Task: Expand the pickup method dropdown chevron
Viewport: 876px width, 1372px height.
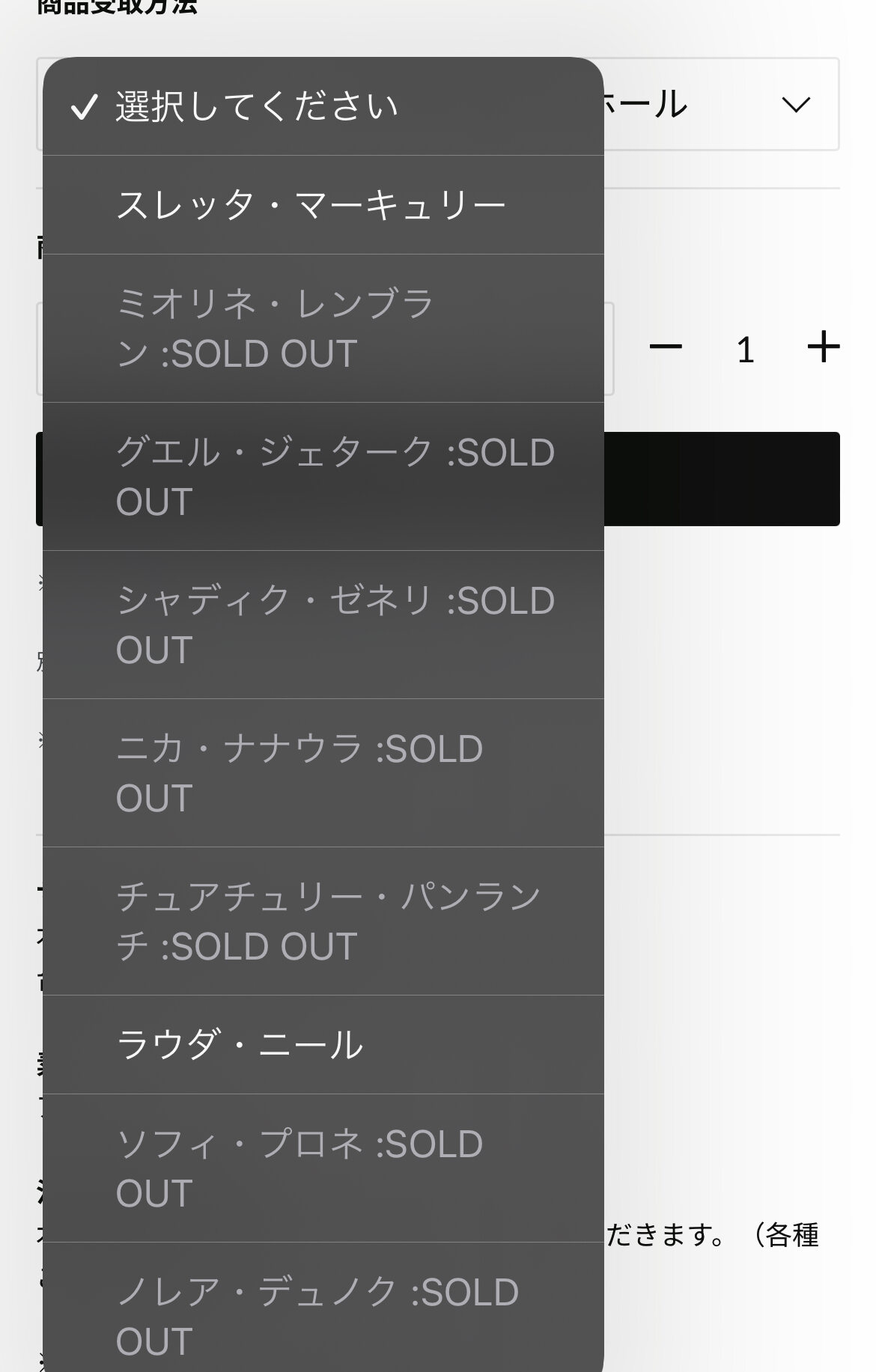Action: pos(795,105)
